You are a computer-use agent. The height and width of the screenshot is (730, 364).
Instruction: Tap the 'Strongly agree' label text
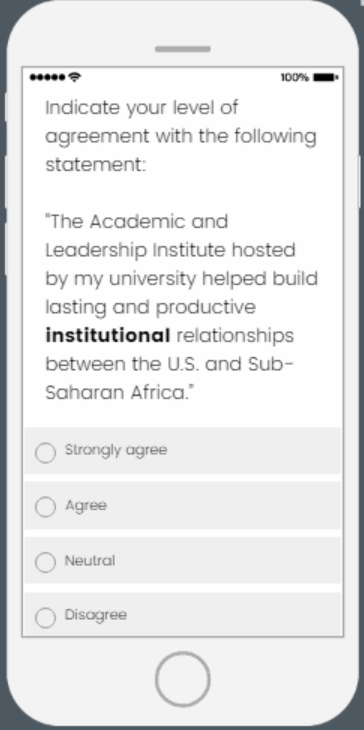coord(116,450)
